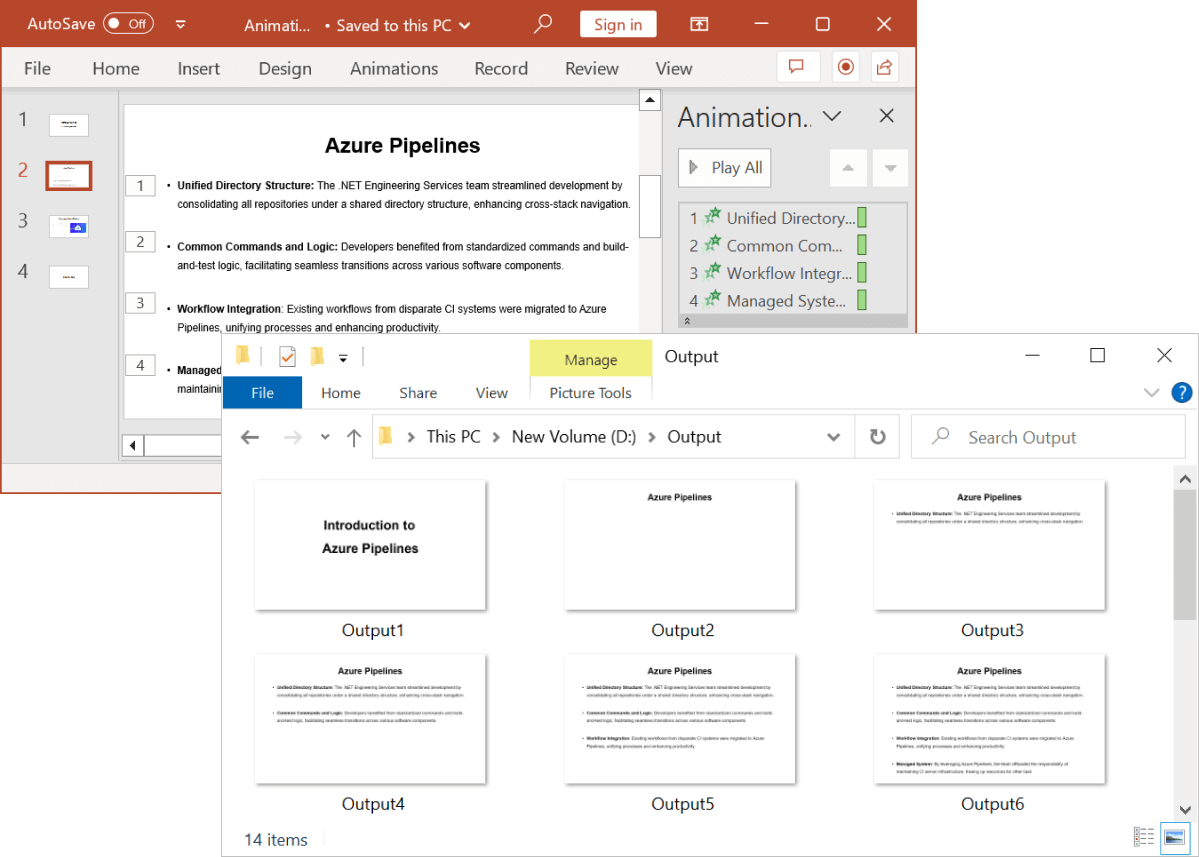The width and height of the screenshot is (1199, 857).
Task: Open File Explorer help question mark
Action: (x=1181, y=392)
